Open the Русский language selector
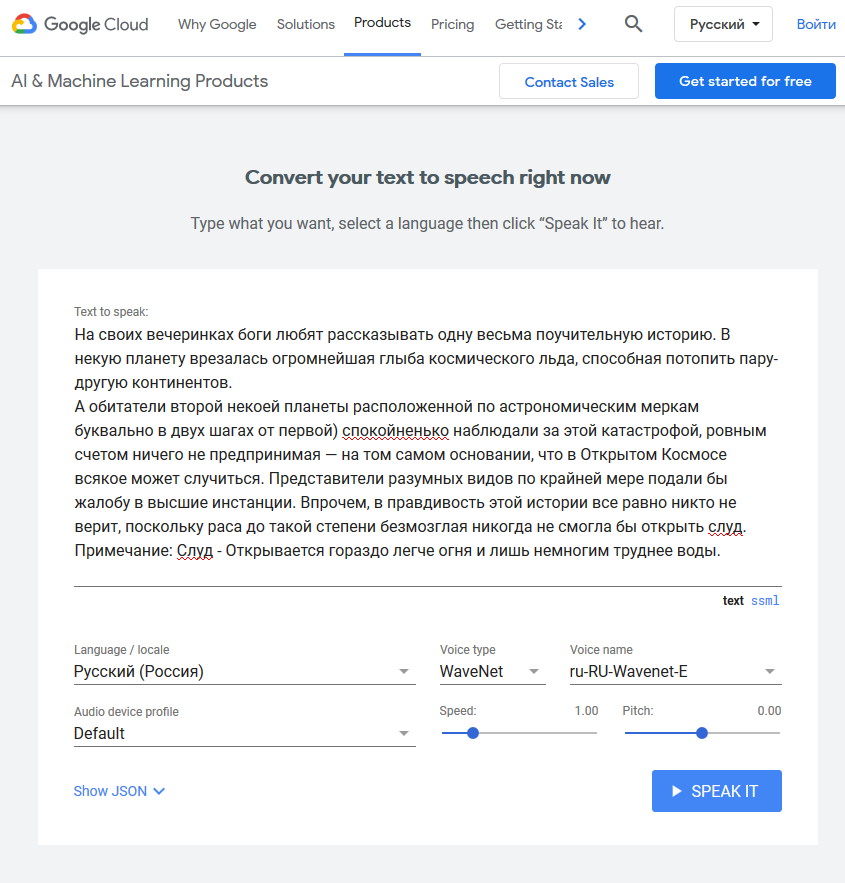This screenshot has width=845, height=883. coord(723,24)
